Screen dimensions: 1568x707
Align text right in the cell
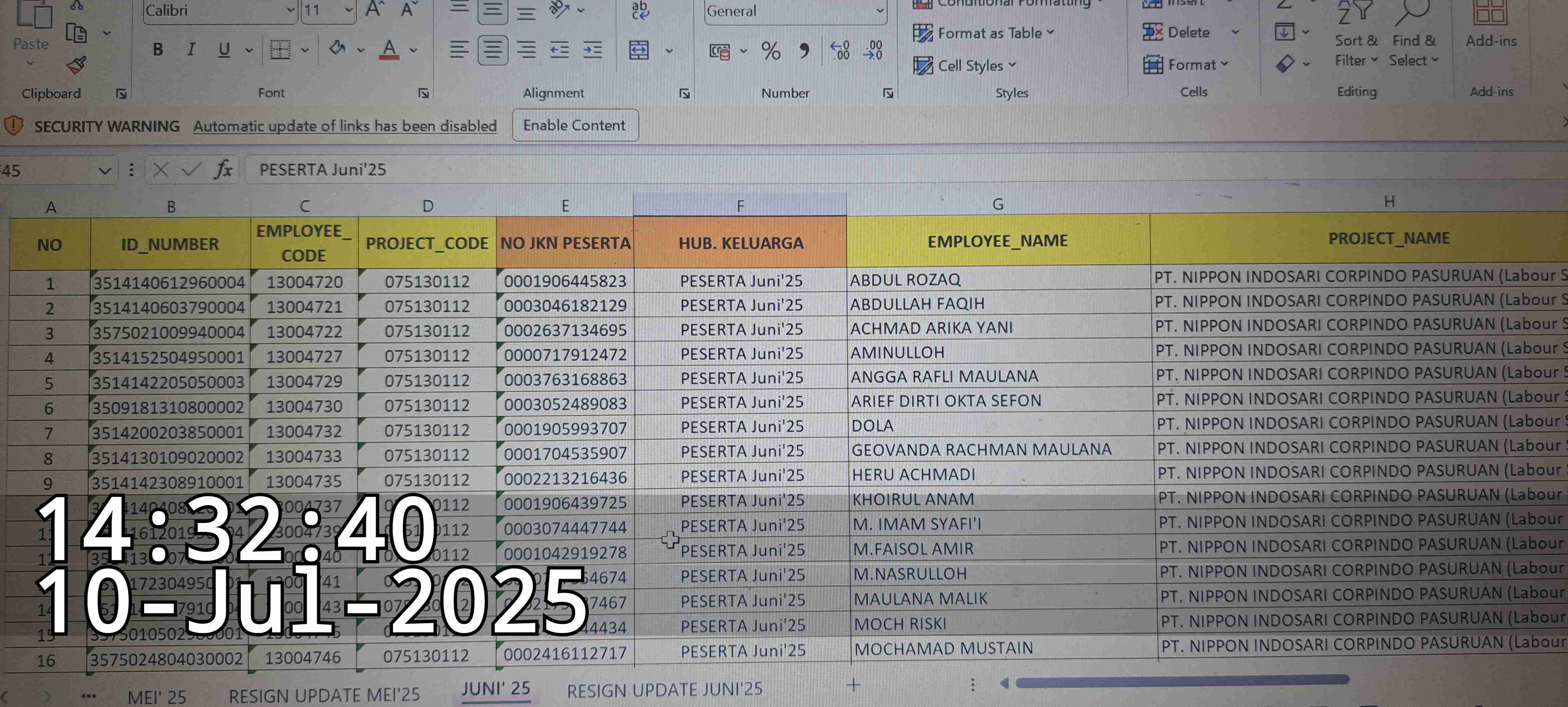[527, 50]
